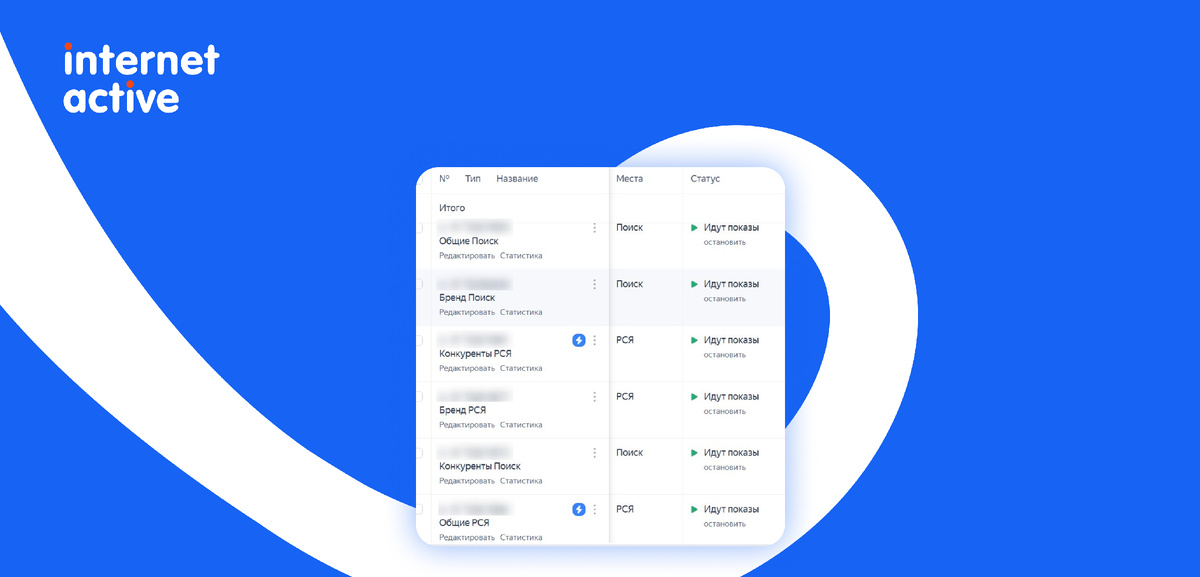Viewport: 1200px width, 577px height.
Task: Open three-dot menu for Бренд Поиск campaign
Action: tap(594, 284)
